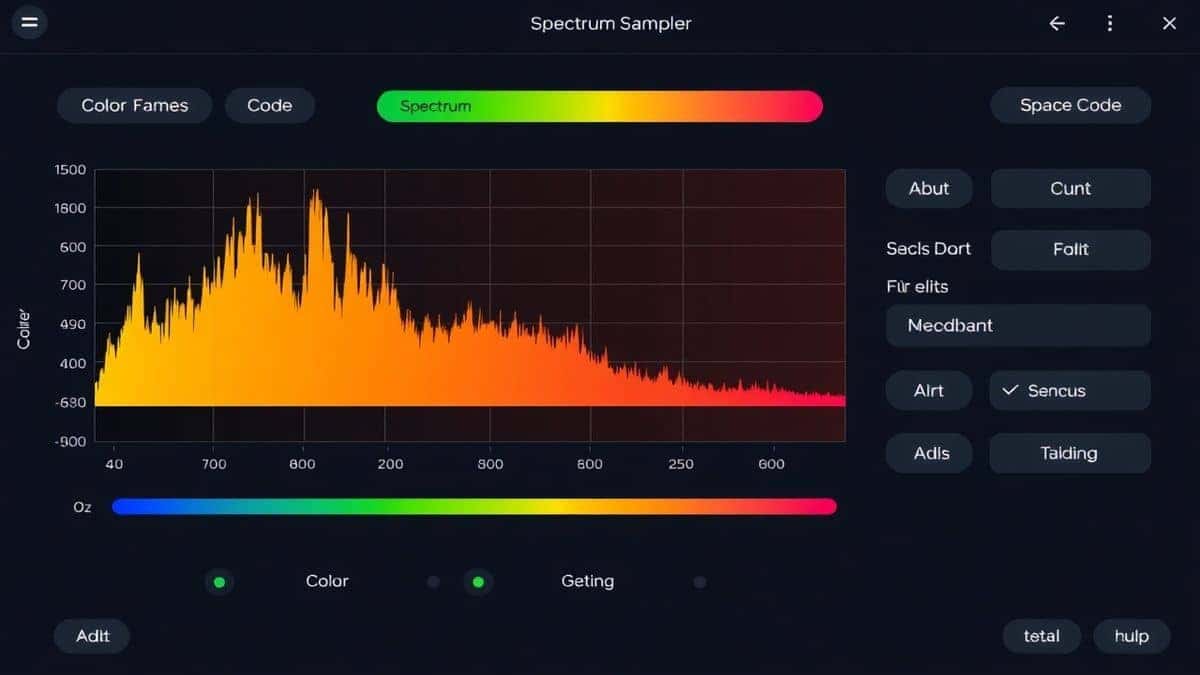Toggle the green dot left of Geting
Image resolution: width=1200 pixels, height=675 pixels.
coord(478,582)
